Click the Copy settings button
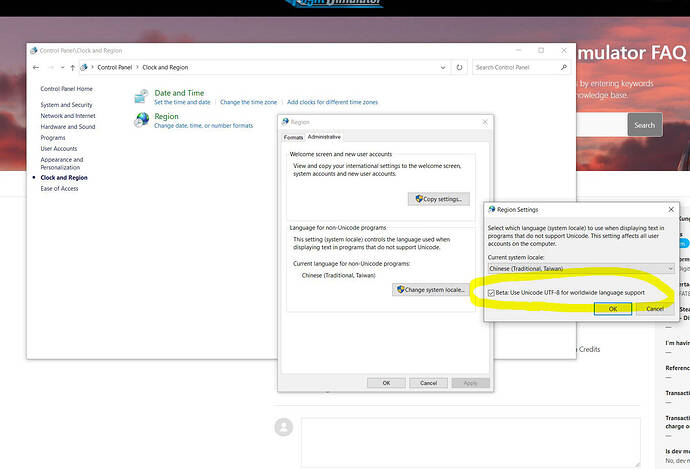 point(439,199)
